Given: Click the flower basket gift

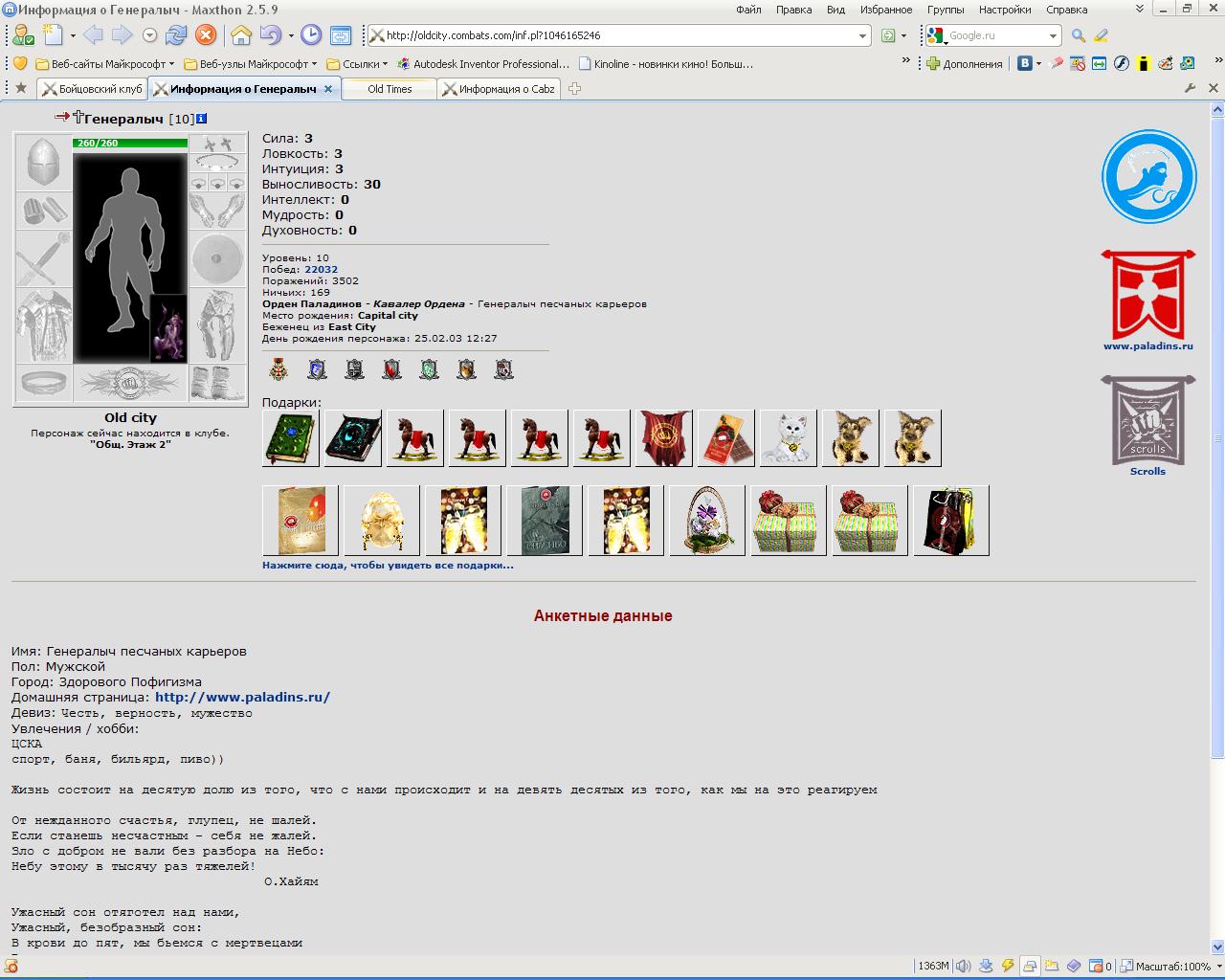Looking at the screenshot, I should pyautogui.click(x=707, y=521).
